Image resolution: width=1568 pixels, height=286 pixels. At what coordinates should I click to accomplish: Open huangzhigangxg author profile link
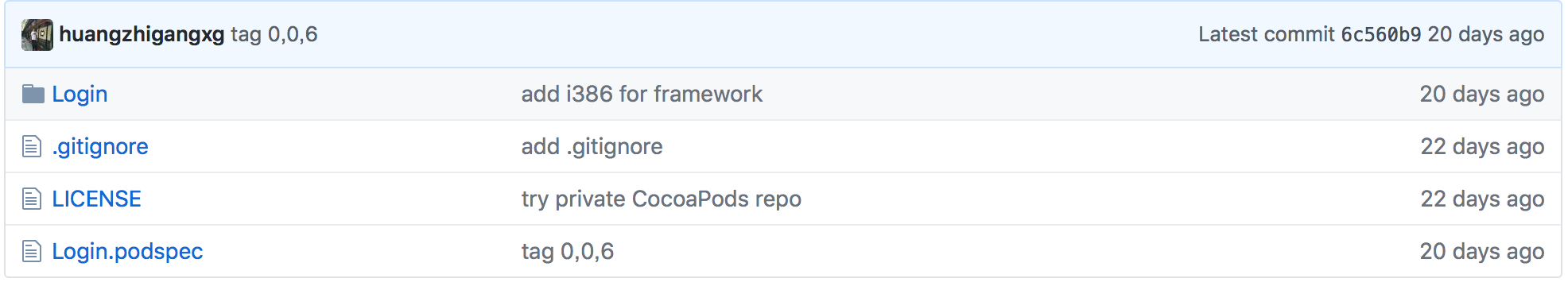(x=142, y=35)
